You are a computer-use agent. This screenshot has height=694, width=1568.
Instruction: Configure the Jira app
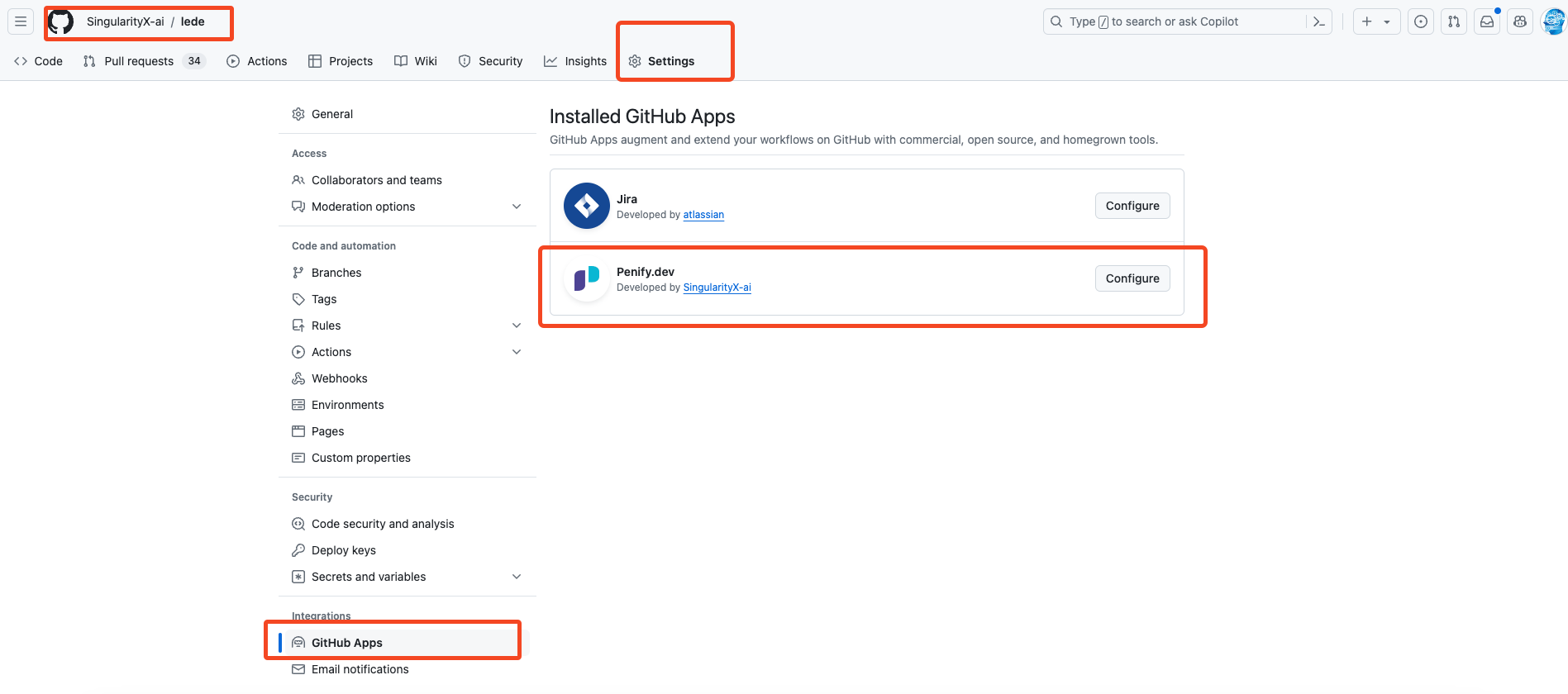tap(1132, 206)
